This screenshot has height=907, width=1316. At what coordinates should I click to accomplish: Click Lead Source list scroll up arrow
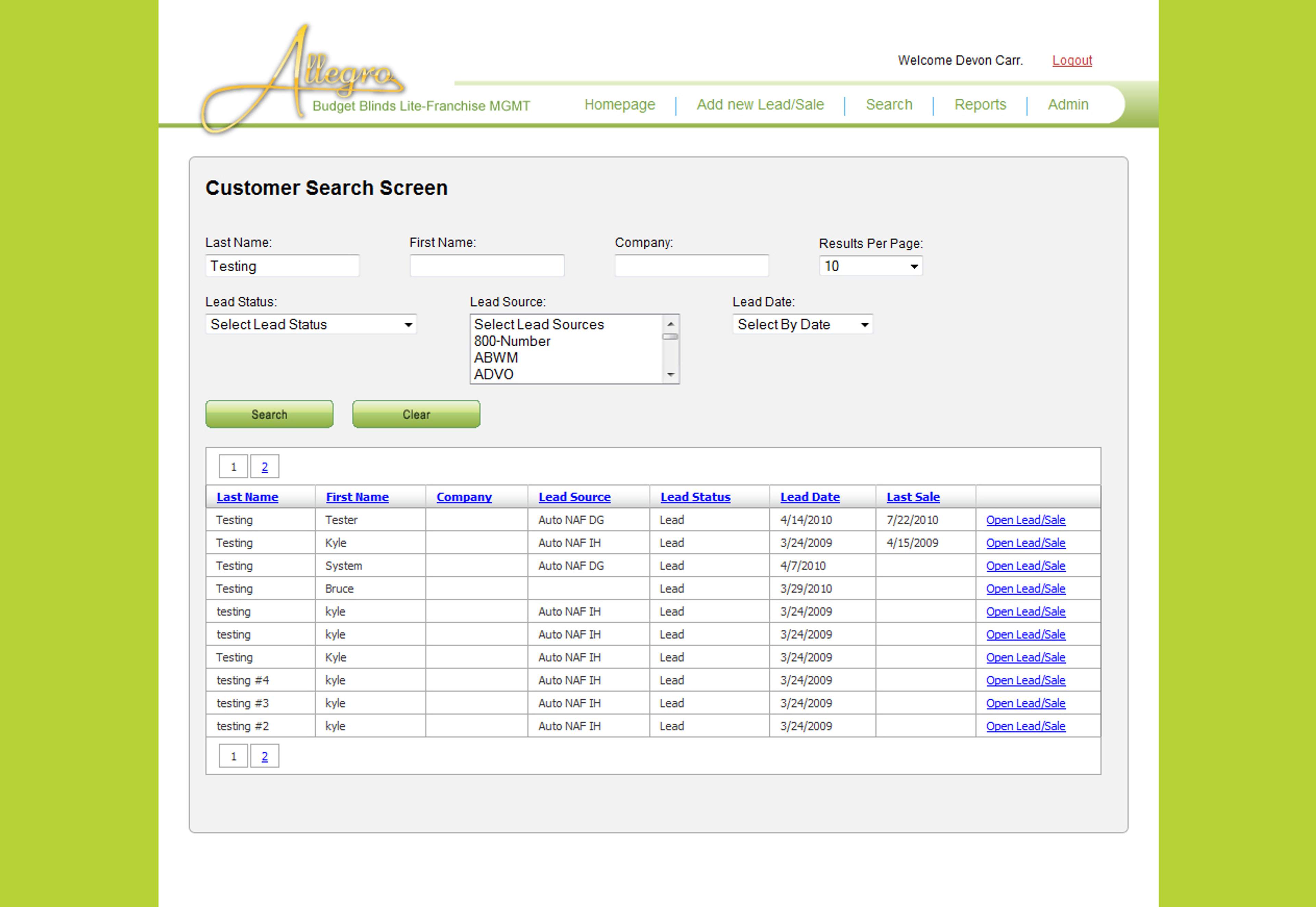click(x=671, y=323)
